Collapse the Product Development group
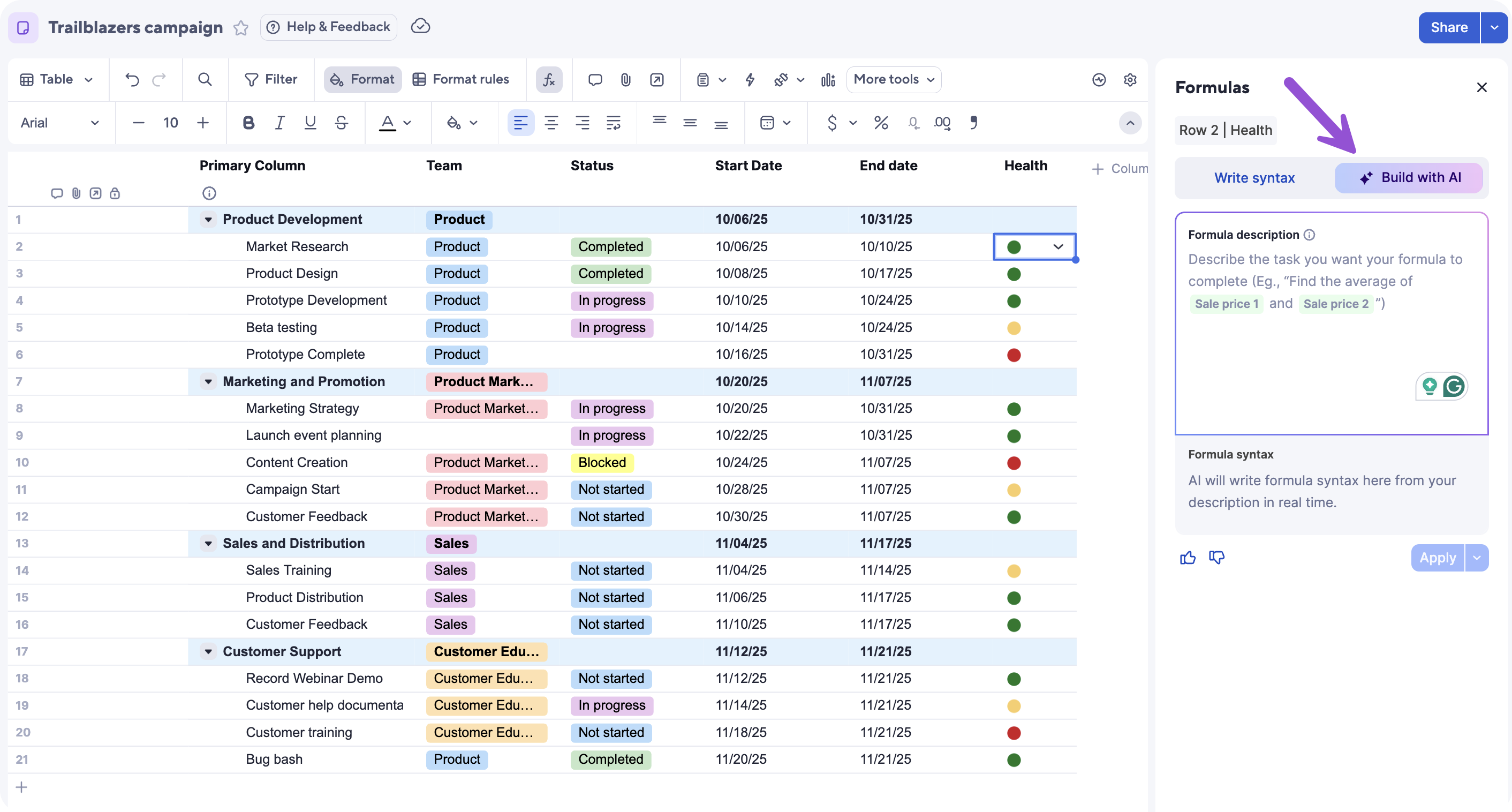This screenshot has width=1512, height=812. pos(208,219)
